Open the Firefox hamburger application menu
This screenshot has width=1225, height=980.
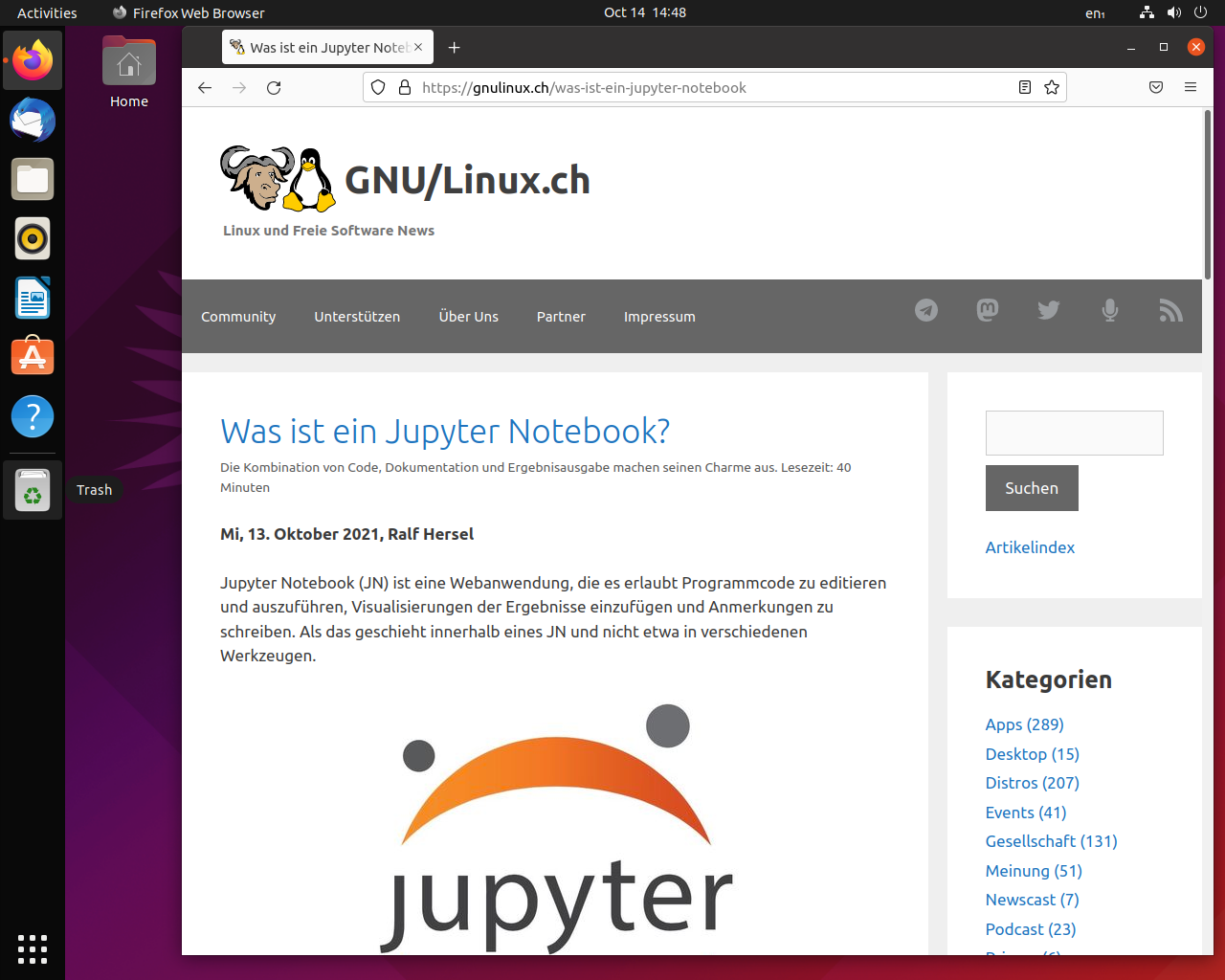pos(1191,87)
